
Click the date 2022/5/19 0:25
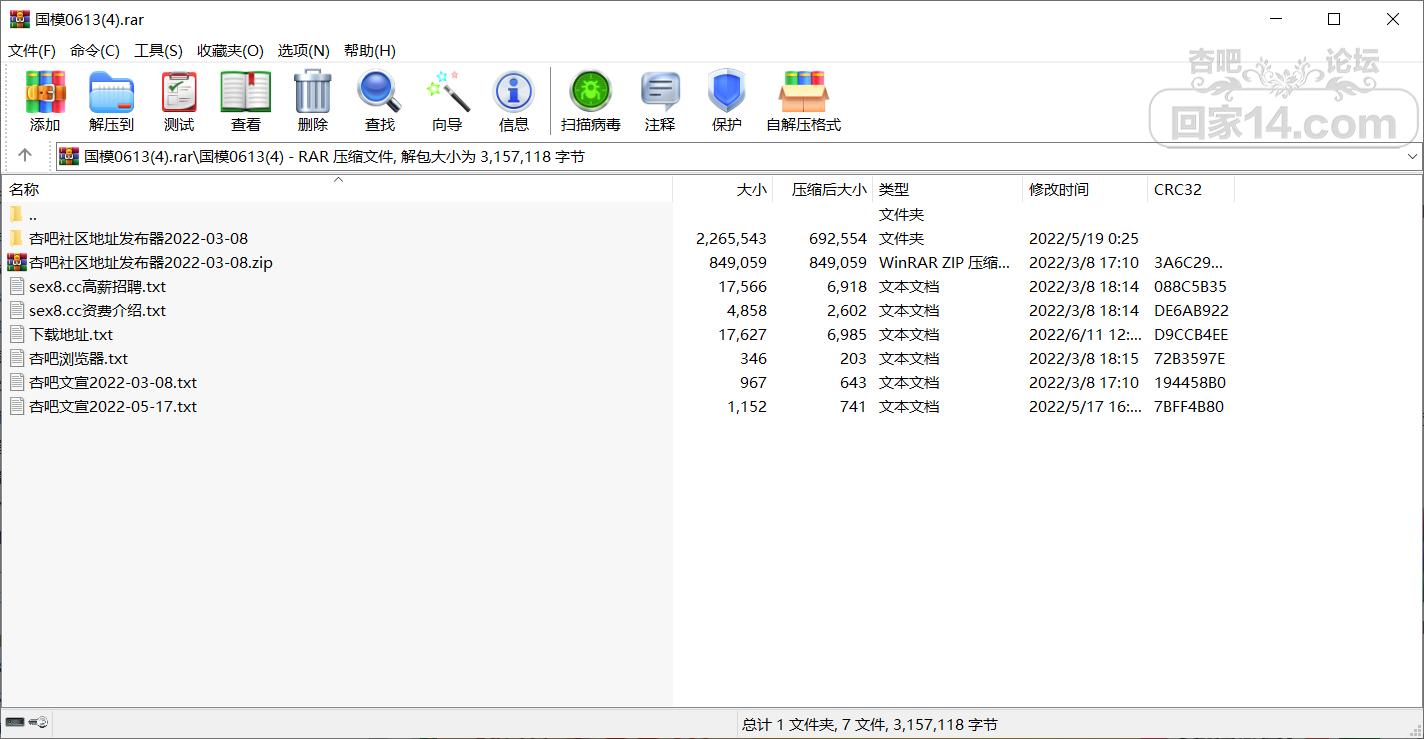[1084, 238]
